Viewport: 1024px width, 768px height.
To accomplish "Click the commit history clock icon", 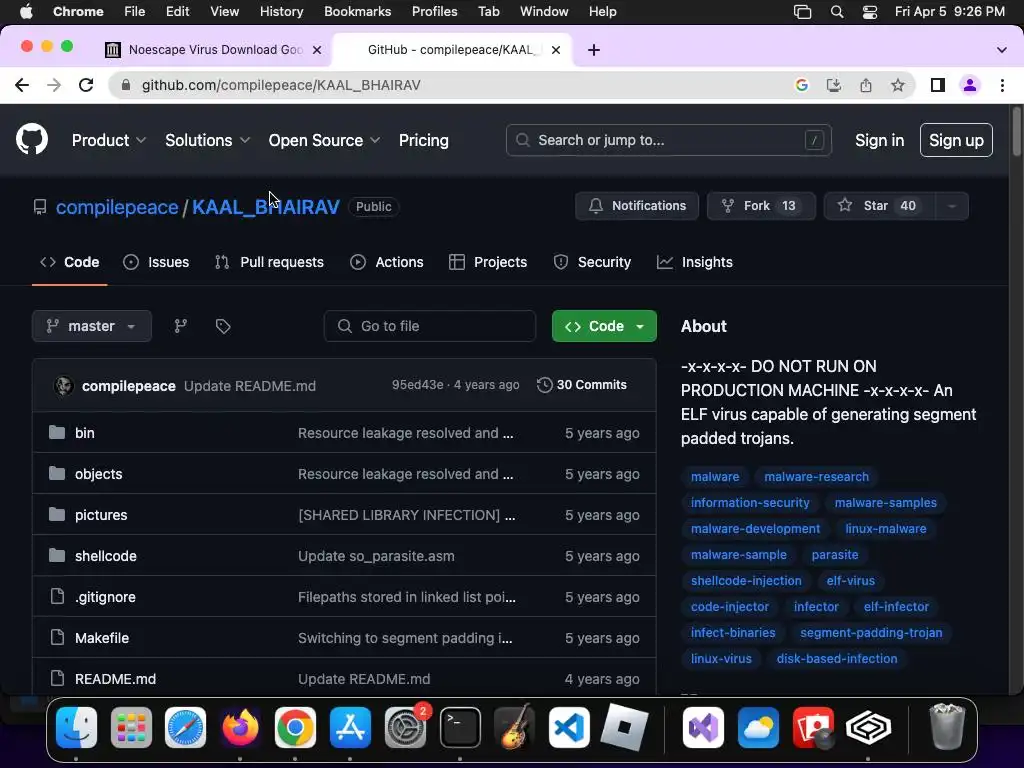I will (x=544, y=385).
